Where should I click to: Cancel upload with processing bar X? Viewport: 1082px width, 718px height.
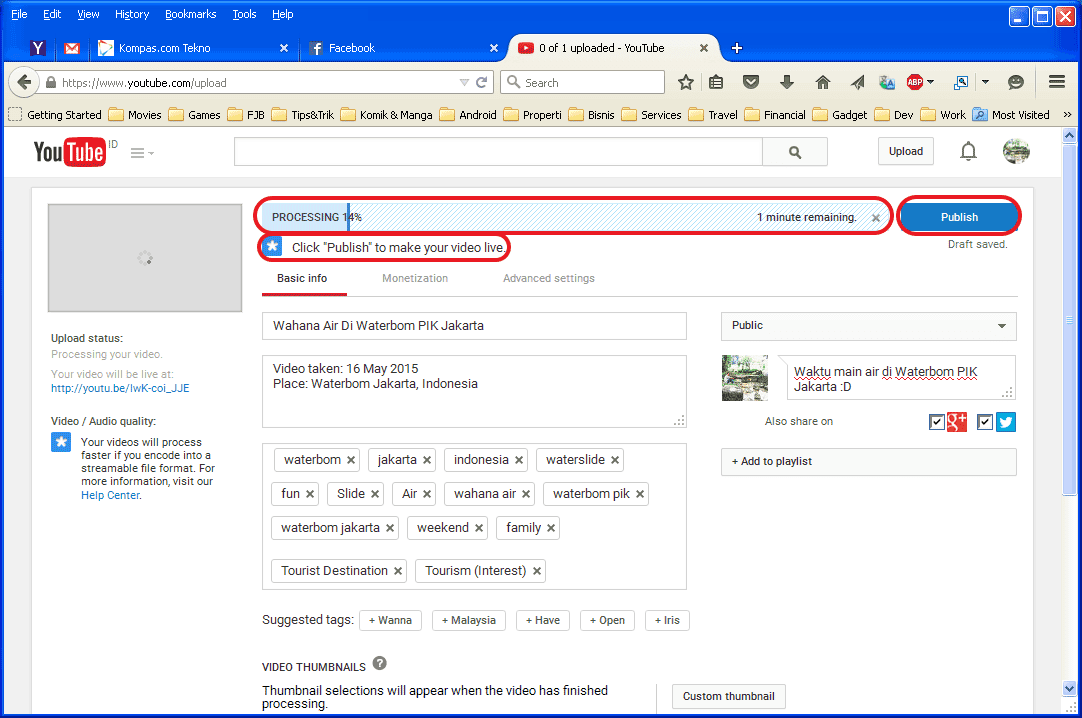[876, 218]
